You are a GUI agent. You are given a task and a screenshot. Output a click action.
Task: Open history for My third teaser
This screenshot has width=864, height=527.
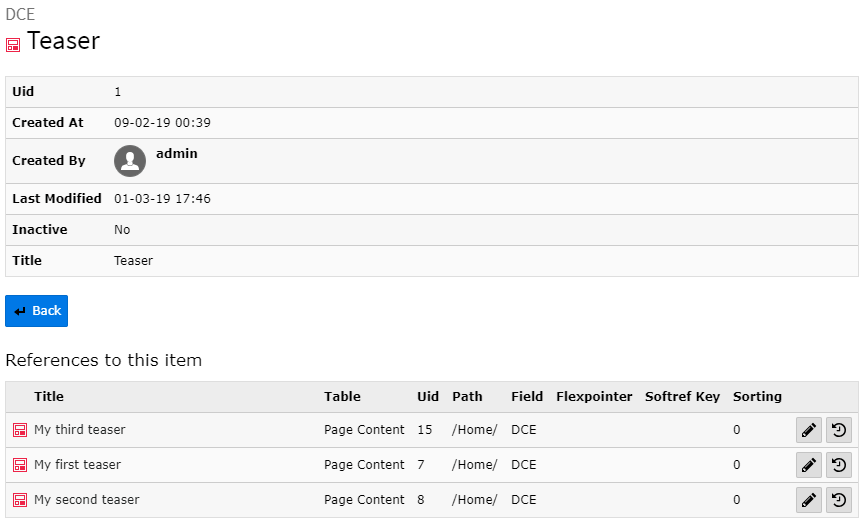click(838, 430)
